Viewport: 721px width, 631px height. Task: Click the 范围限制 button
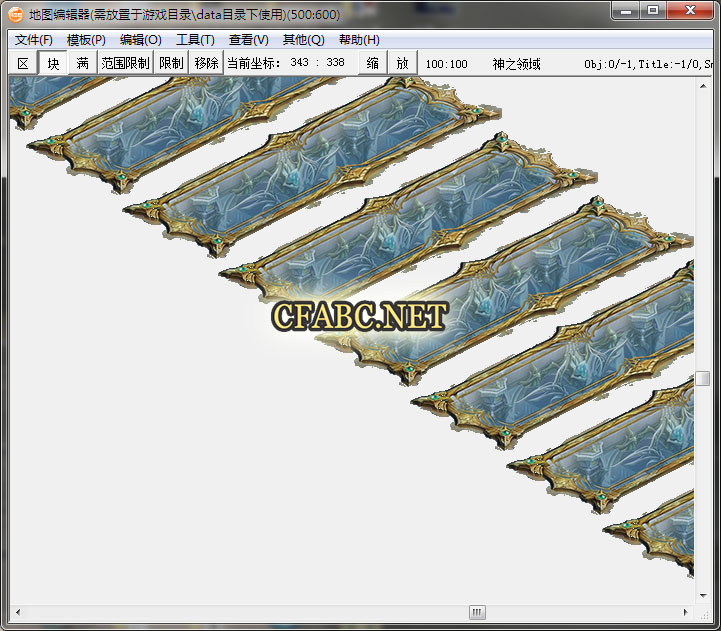pos(125,63)
